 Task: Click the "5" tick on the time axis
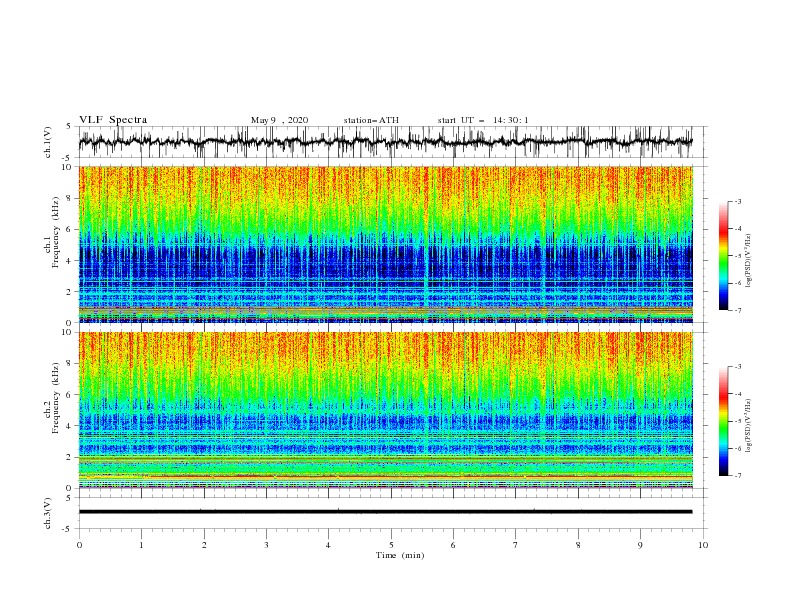[x=391, y=545]
